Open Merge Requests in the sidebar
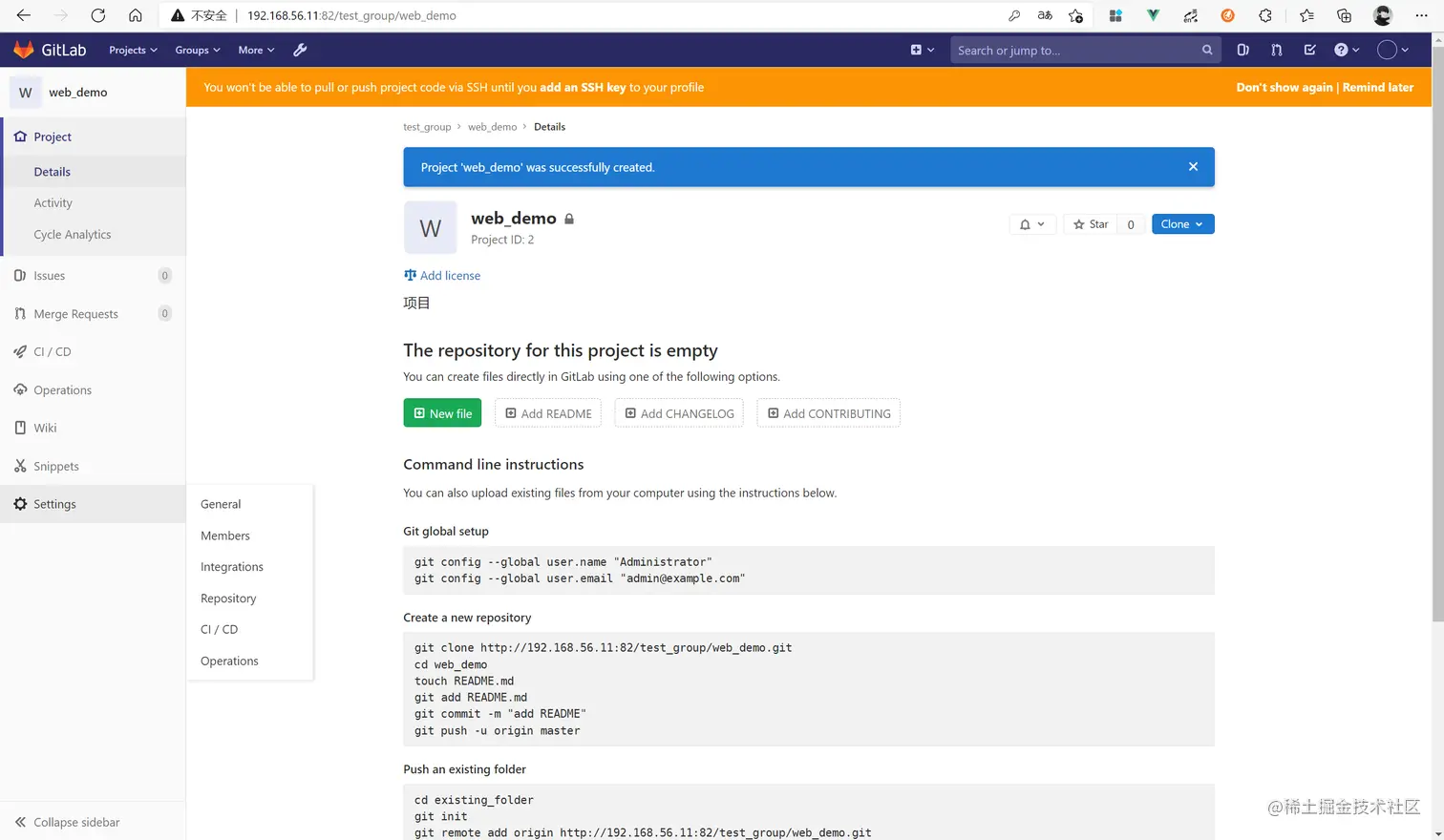The image size is (1444, 840). coord(93,314)
